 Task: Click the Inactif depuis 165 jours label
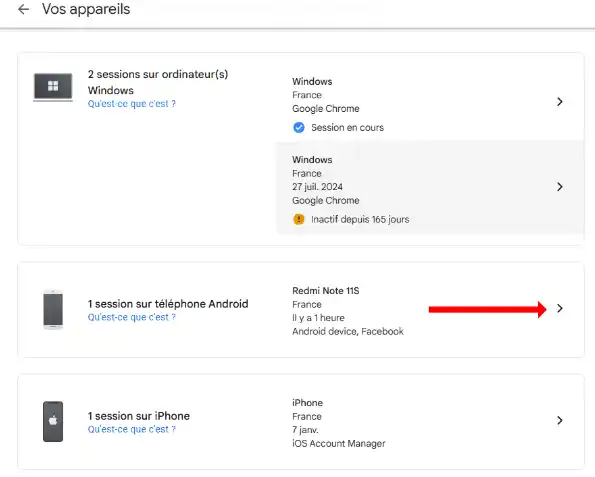[x=360, y=219]
